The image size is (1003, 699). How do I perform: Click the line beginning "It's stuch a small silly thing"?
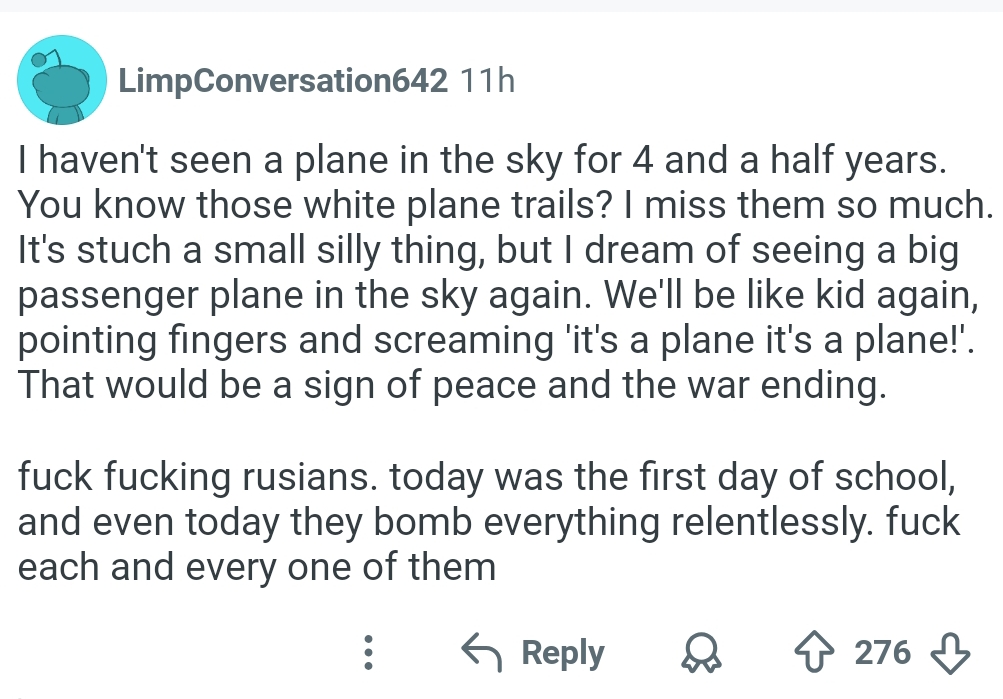pyautogui.click(x=489, y=250)
